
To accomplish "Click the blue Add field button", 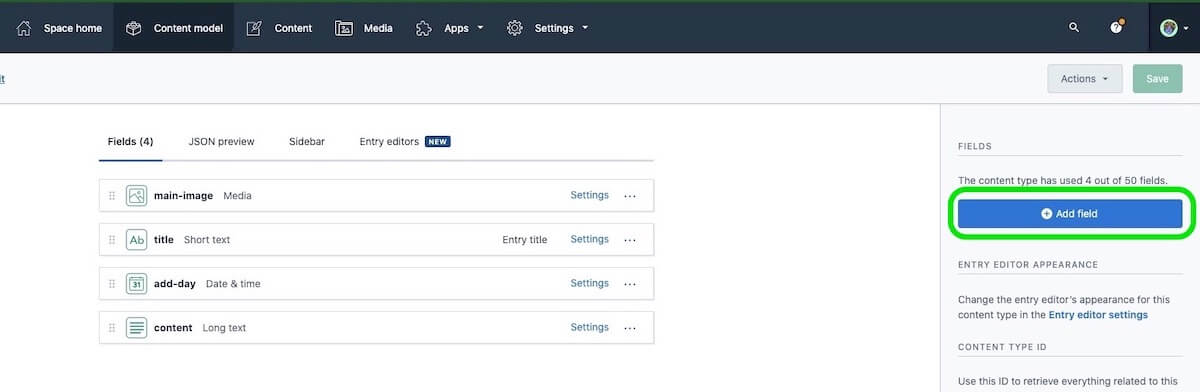I will coord(1070,213).
